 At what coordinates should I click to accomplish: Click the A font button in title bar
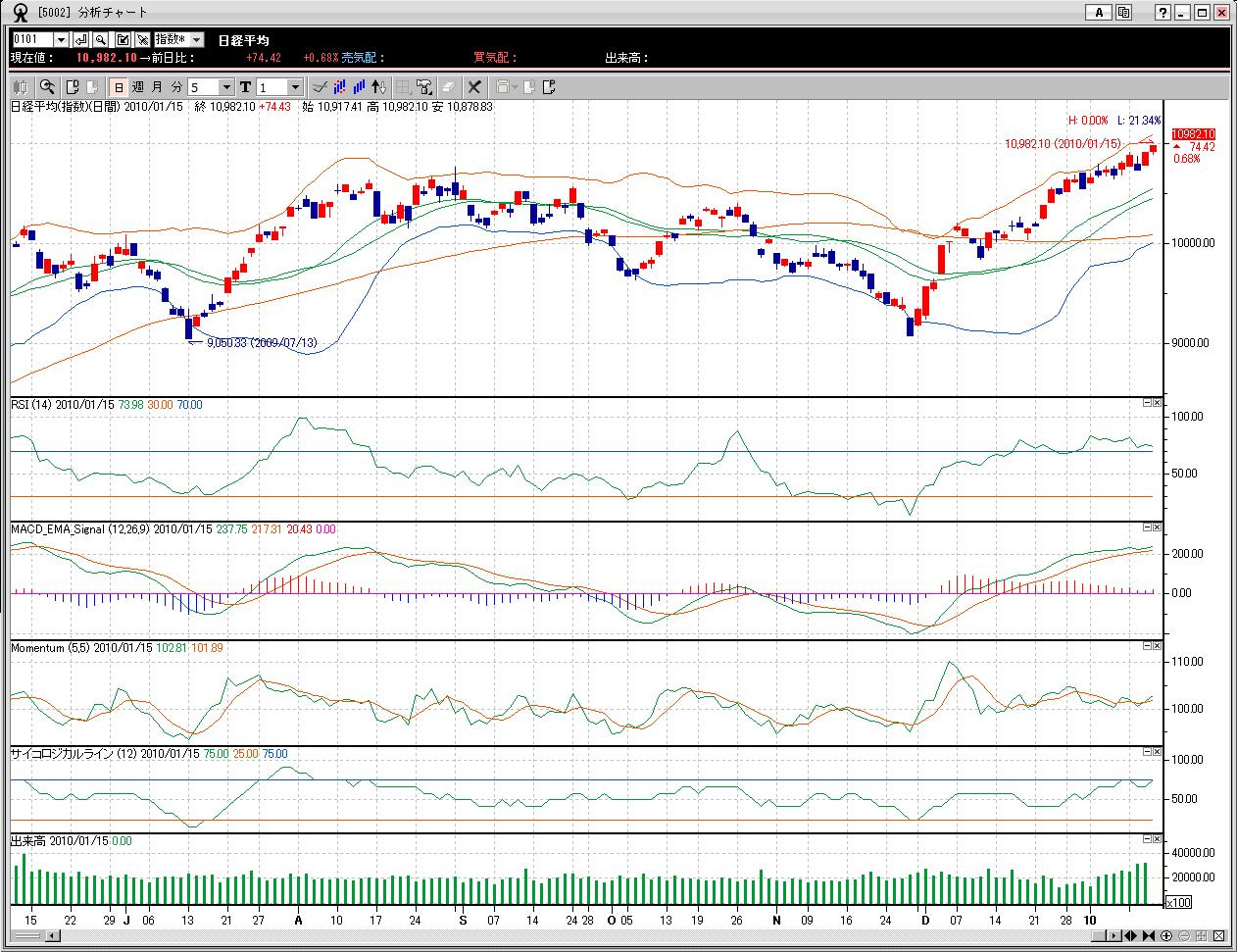1099,13
